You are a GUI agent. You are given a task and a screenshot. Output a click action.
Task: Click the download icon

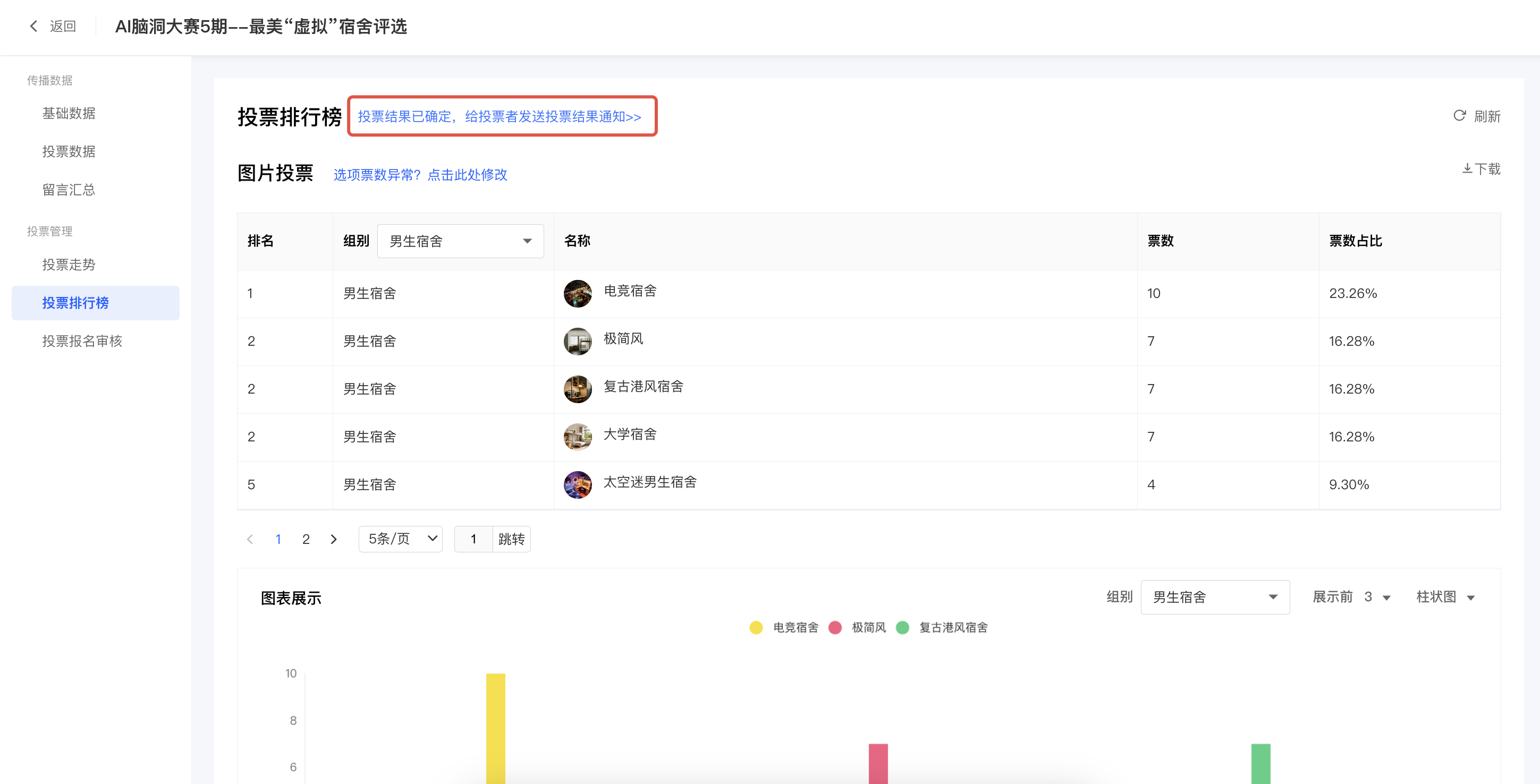click(1467, 169)
